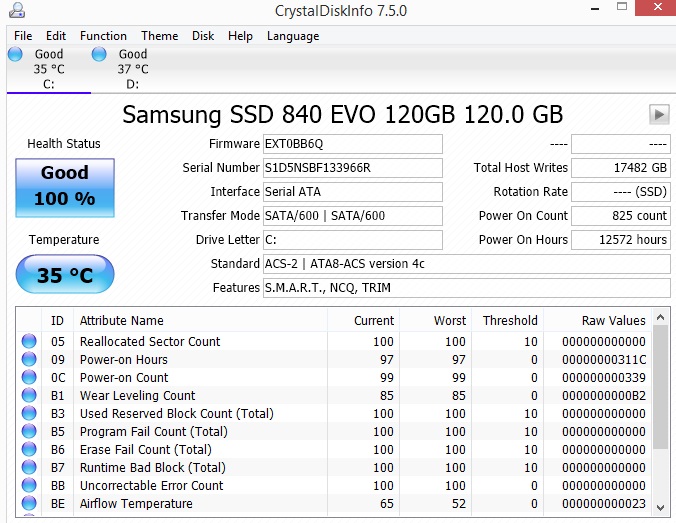This screenshot has width=676, height=523.
Task: Close the CrystalDiskInfo window
Action: click(657, 7)
